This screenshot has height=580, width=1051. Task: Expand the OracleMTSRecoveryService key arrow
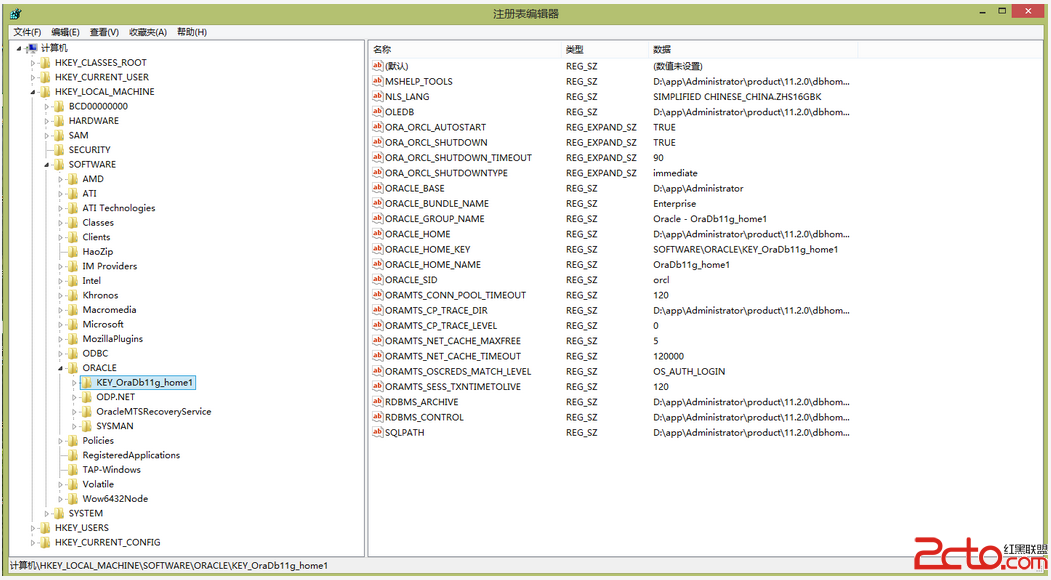[74, 412]
